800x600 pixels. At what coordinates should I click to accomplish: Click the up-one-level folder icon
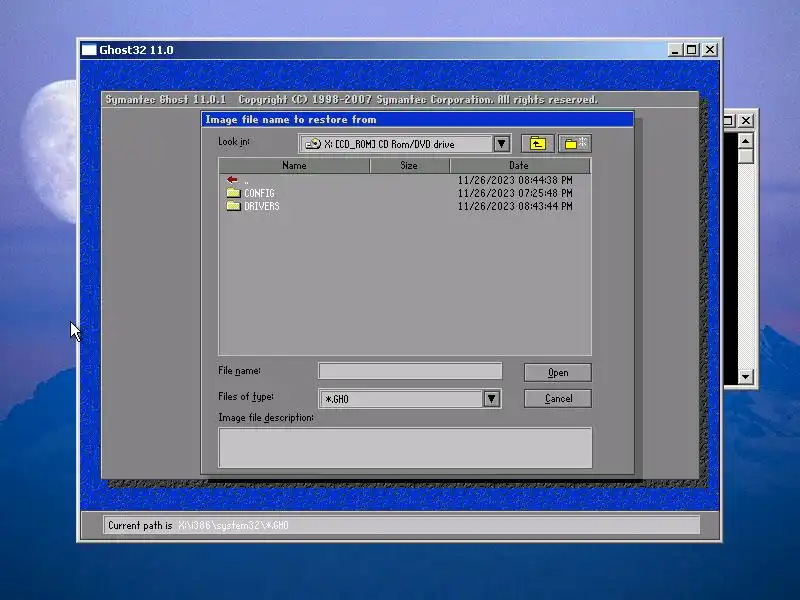[537, 144]
